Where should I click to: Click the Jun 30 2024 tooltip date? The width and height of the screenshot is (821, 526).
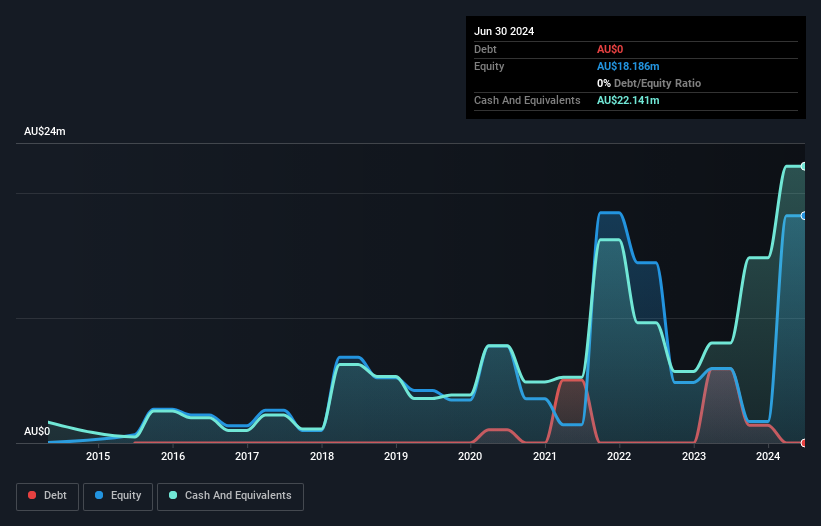[x=504, y=31]
